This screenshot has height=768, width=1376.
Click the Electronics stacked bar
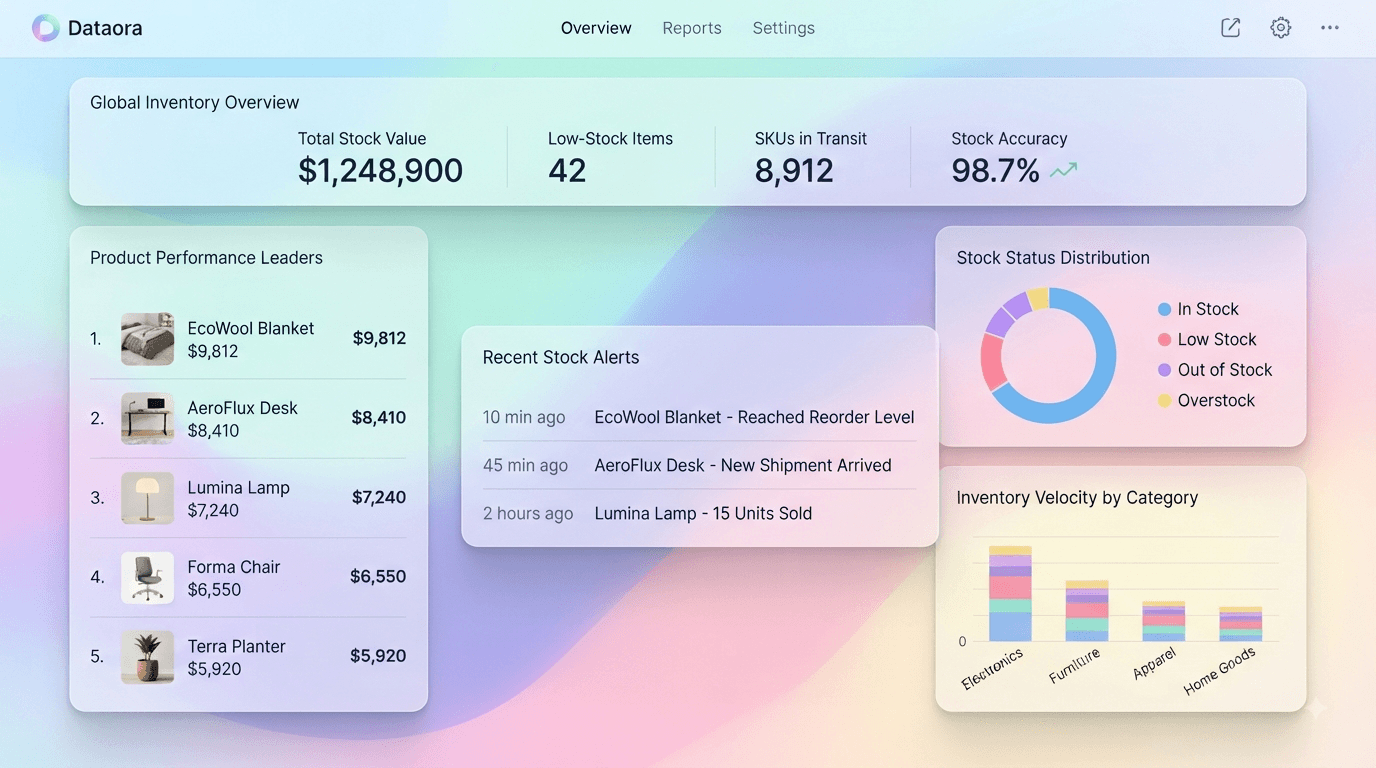(1010, 594)
